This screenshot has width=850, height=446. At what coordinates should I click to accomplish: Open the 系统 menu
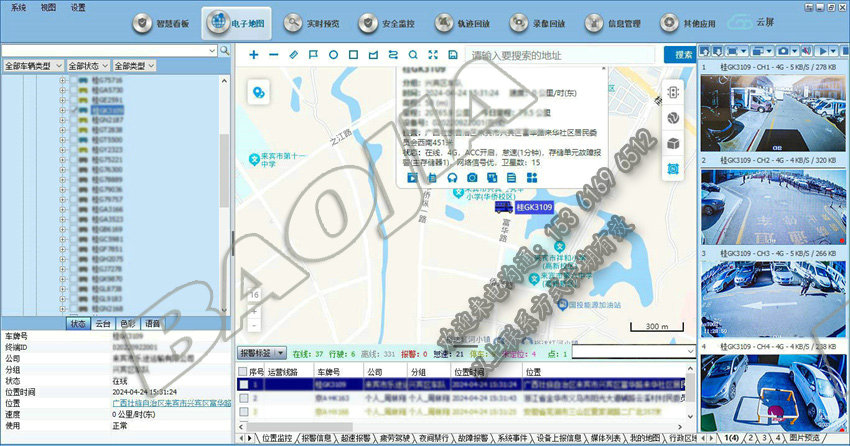pos(18,6)
